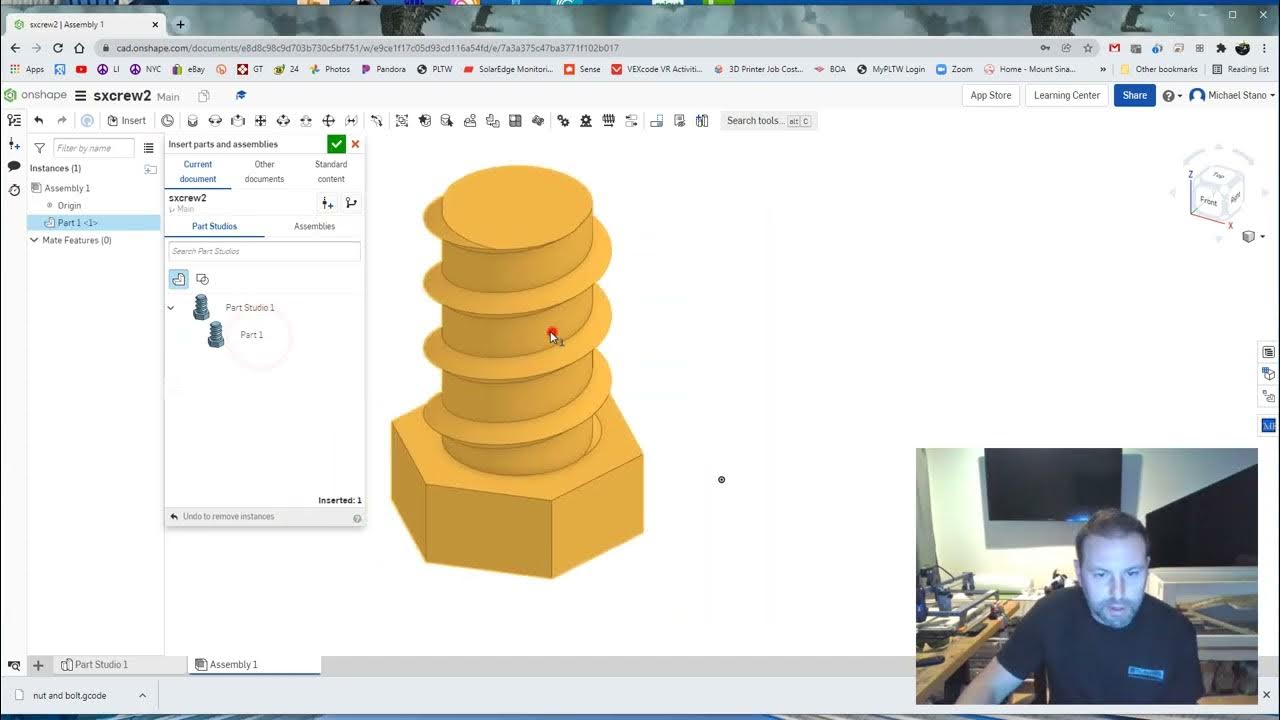Viewport: 1280px width, 720px height.
Task: Select the Pin slot mate tool
Action: pos(306,120)
